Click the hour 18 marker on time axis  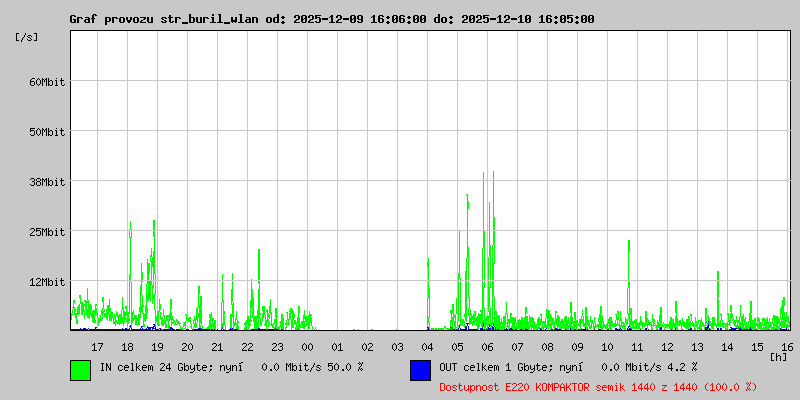[127, 346]
